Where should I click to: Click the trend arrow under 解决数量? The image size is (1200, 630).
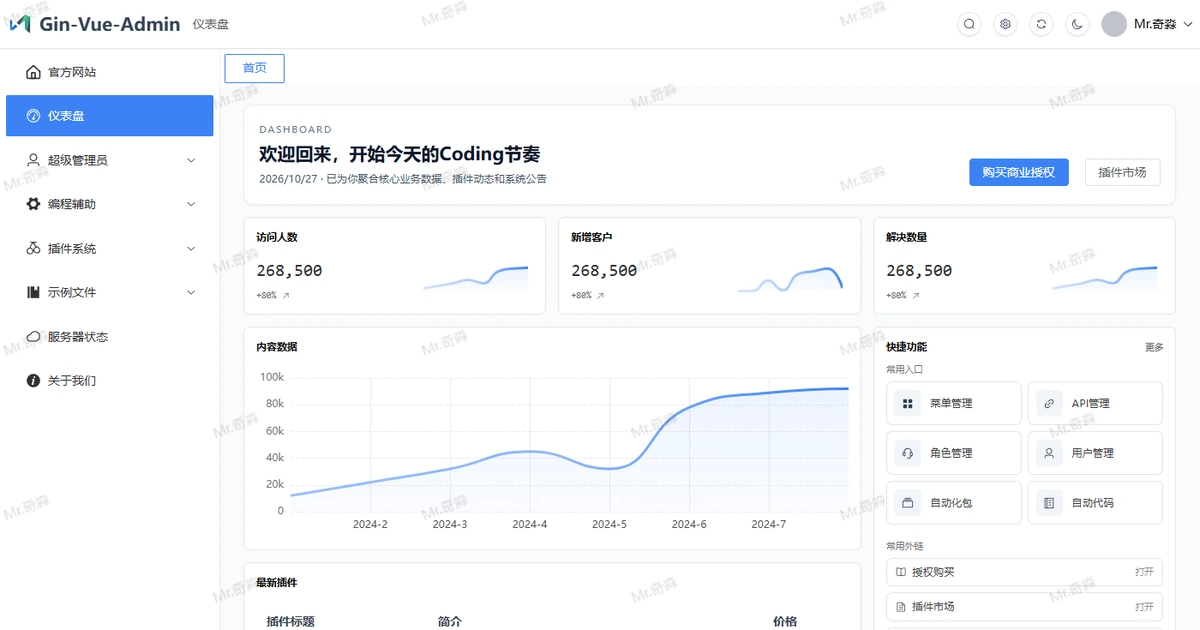(915, 296)
